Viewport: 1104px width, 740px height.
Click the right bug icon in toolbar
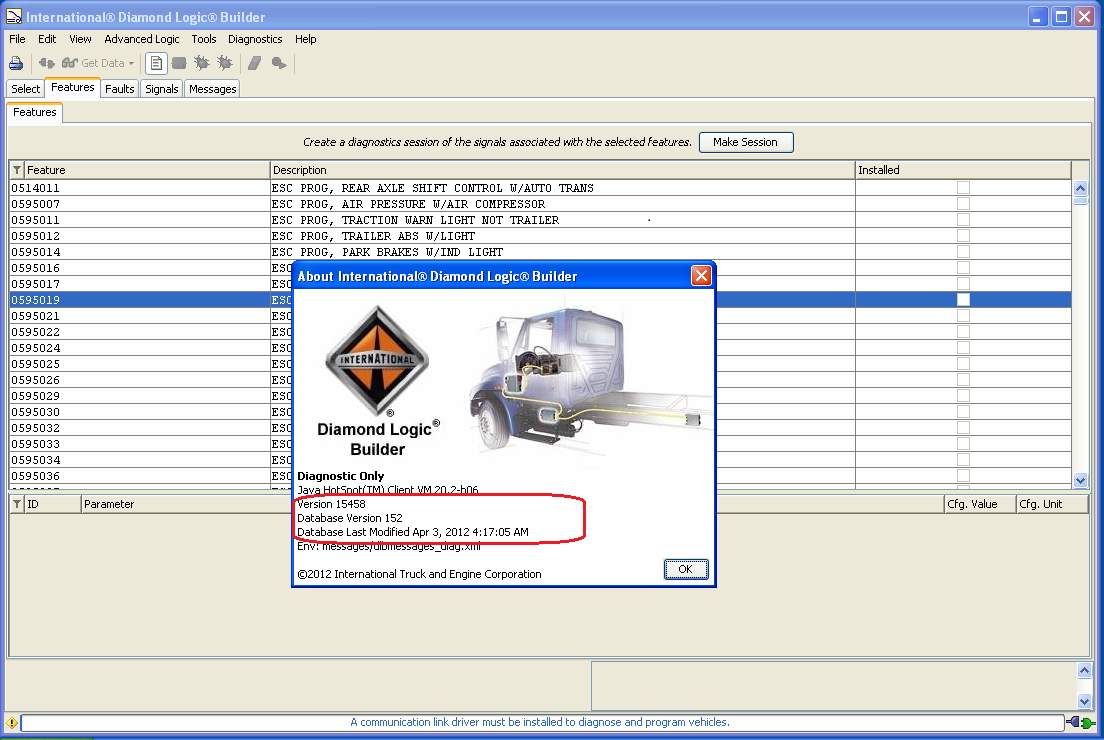225,63
